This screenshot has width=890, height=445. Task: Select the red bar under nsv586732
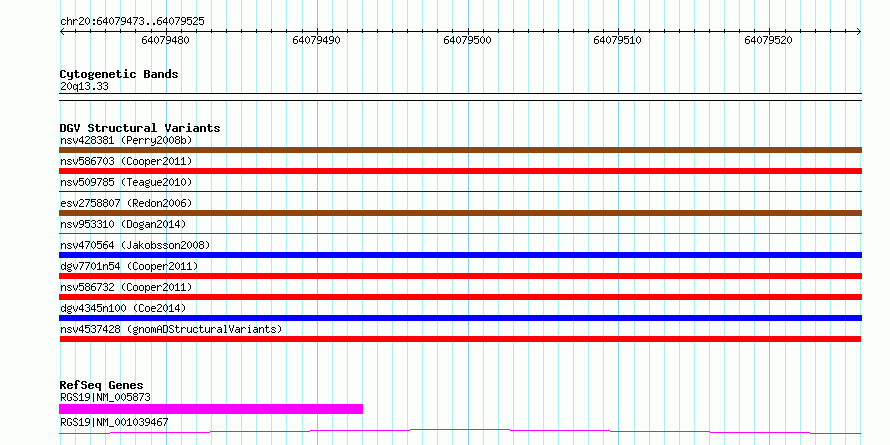point(460,297)
